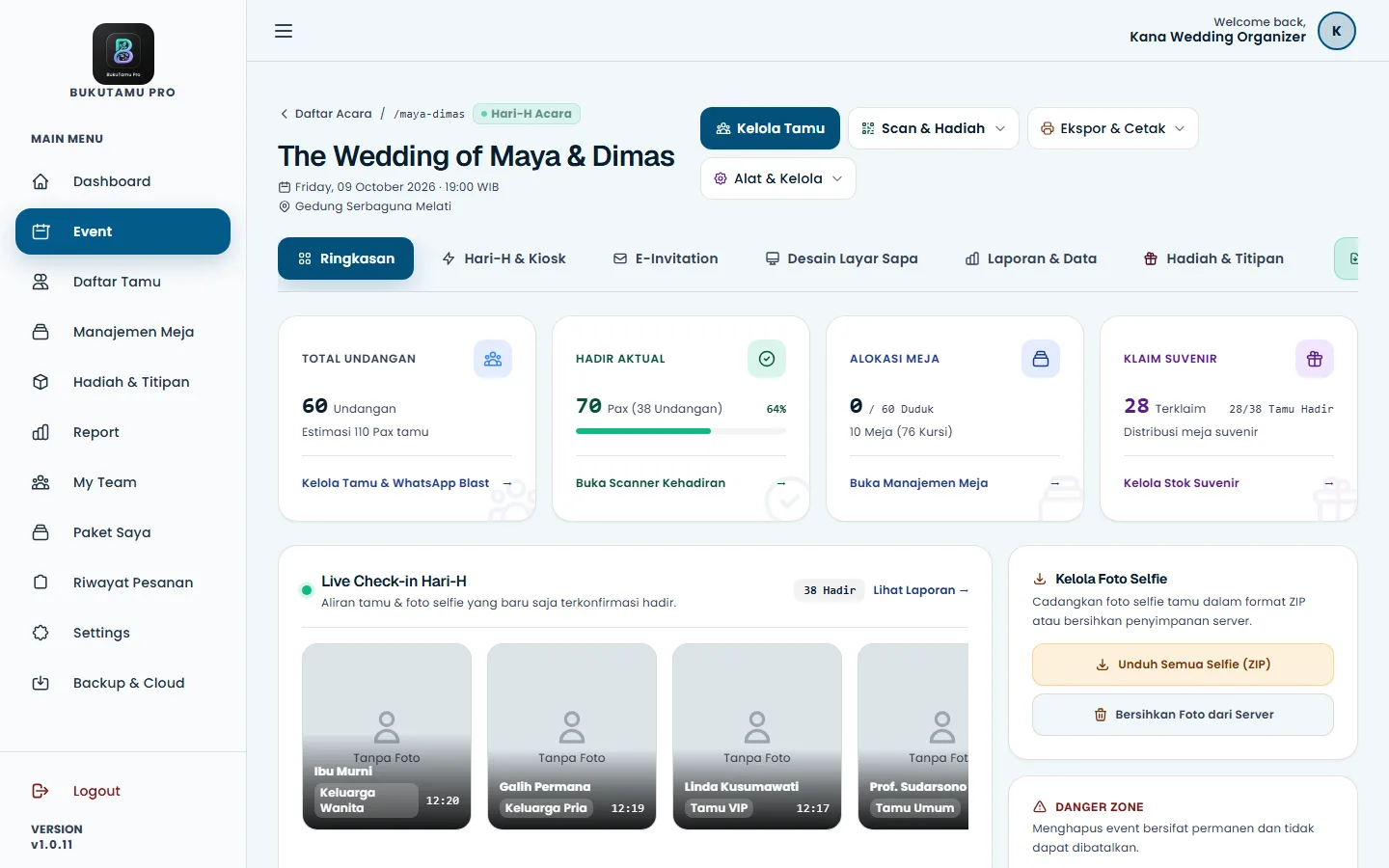The height and width of the screenshot is (868, 1389).
Task: Open Galih Permana check-in thumbnail
Action: pos(572,737)
